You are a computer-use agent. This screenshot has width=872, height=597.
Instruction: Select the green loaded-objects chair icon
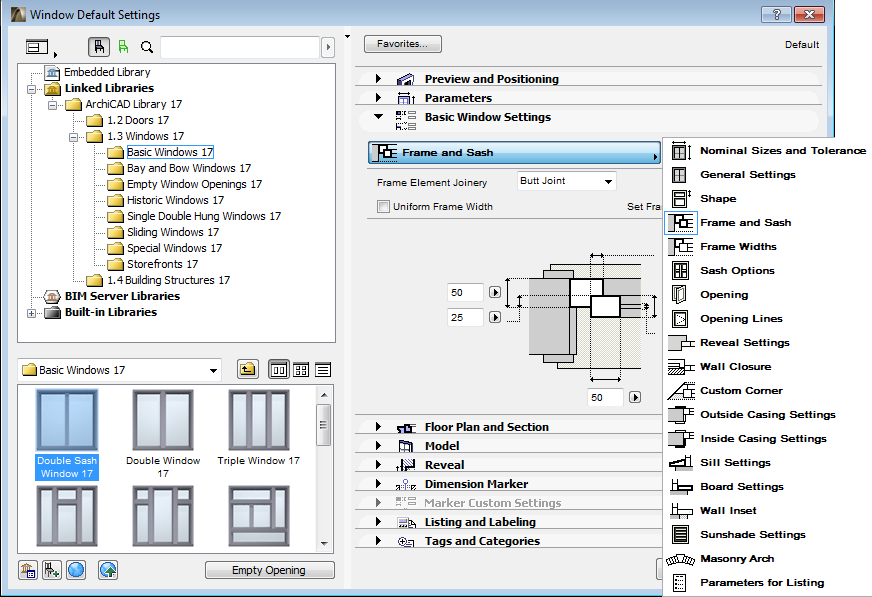tap(124, 46)
